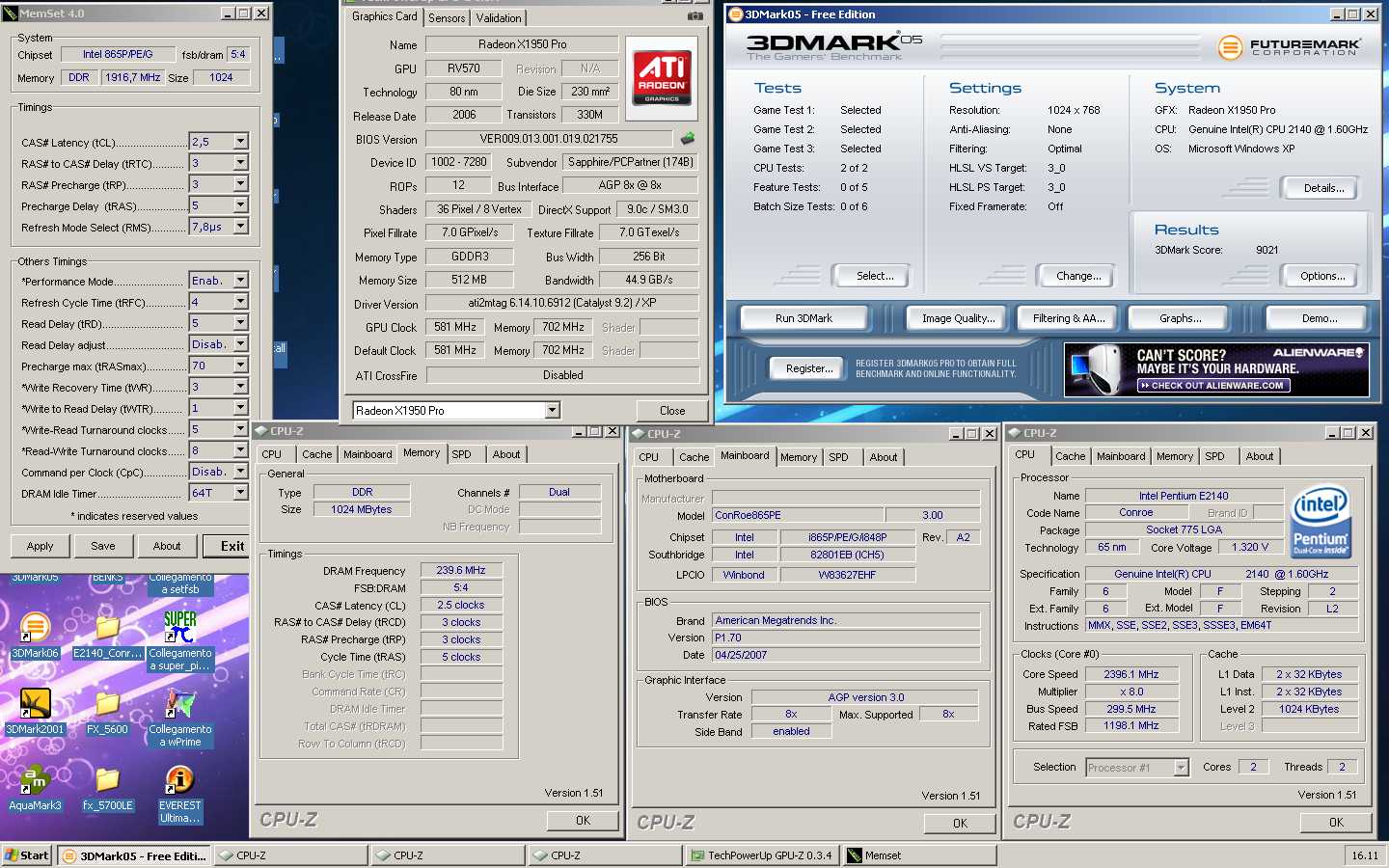Open the fx_5700LE desktop folder
The image size is (1389, 868).
point(107,788)
